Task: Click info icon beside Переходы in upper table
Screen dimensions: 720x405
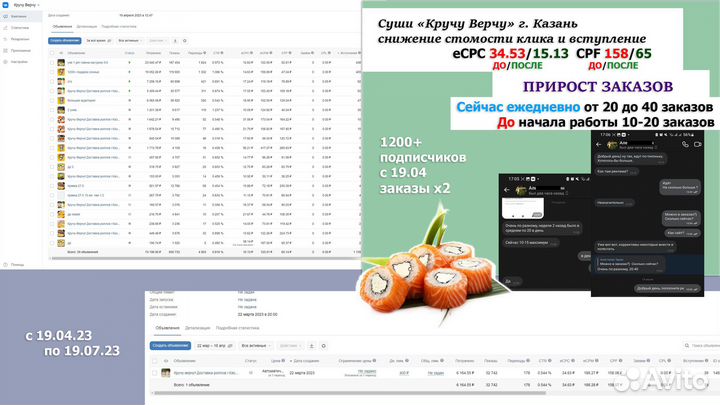Action: pos(204,53)
